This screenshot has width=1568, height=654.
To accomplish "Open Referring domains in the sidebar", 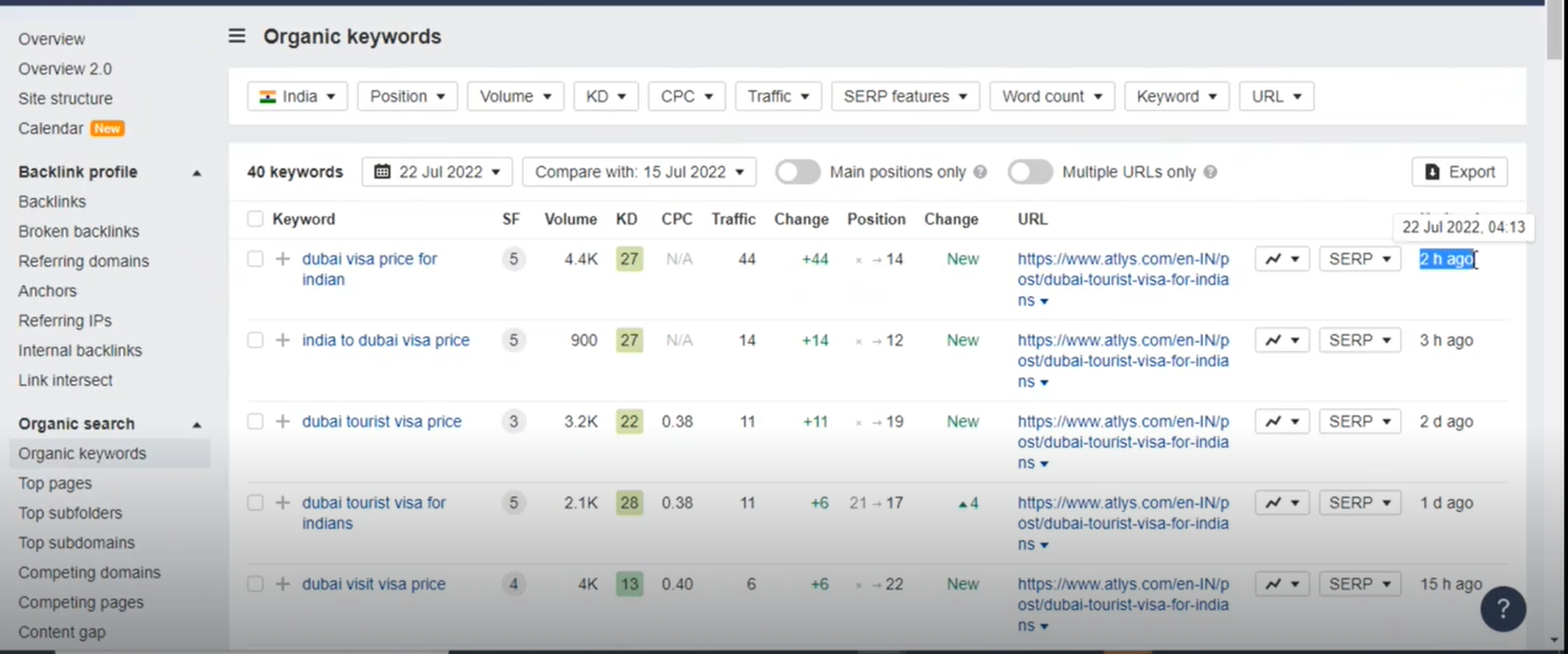I will tap(83, 262).
